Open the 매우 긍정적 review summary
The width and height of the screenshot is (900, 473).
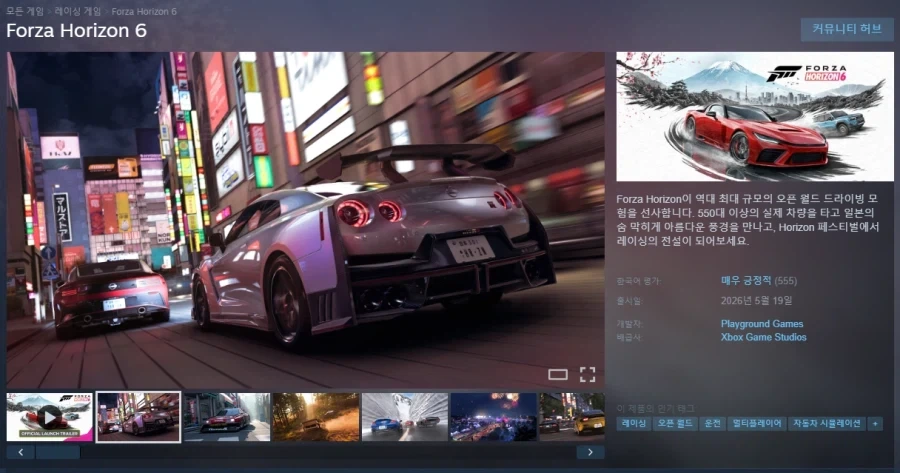click(746, 281)
